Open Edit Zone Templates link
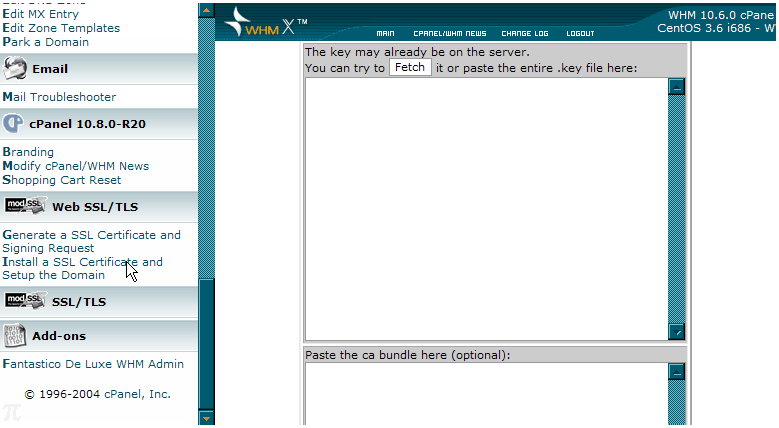This screenshot has height=428, width=779. [61, 28]
